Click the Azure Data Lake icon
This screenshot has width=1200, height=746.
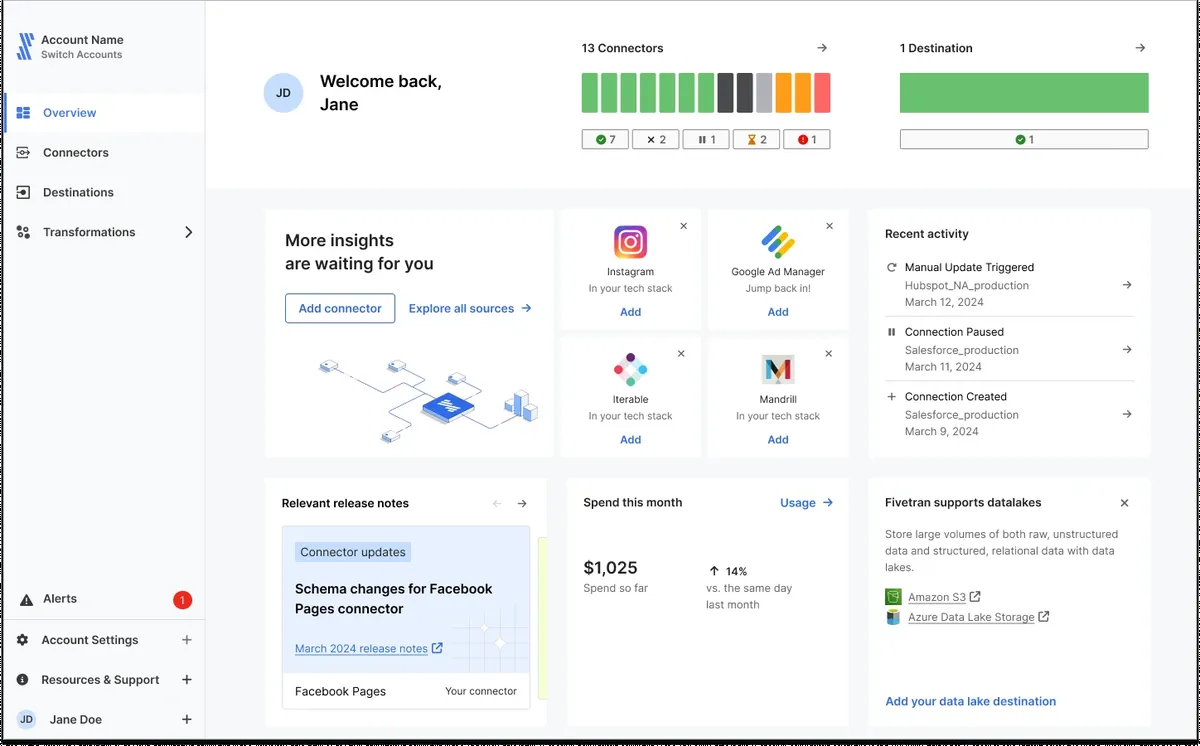coord(893,617)
